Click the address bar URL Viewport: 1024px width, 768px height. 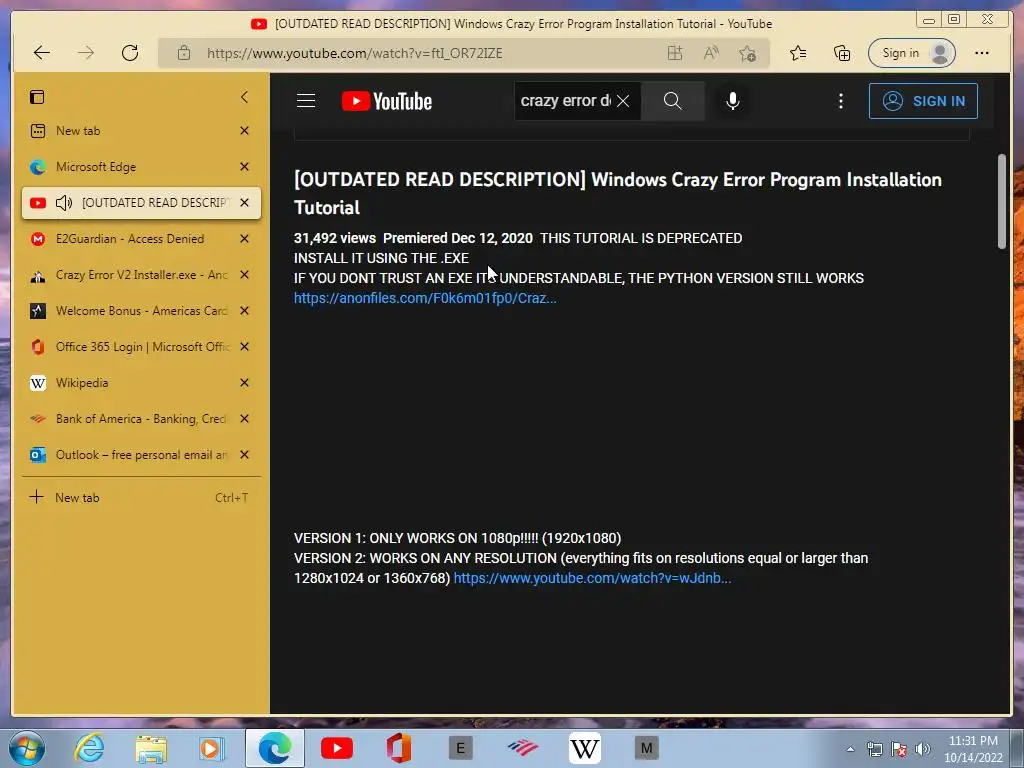pos(355,54)
